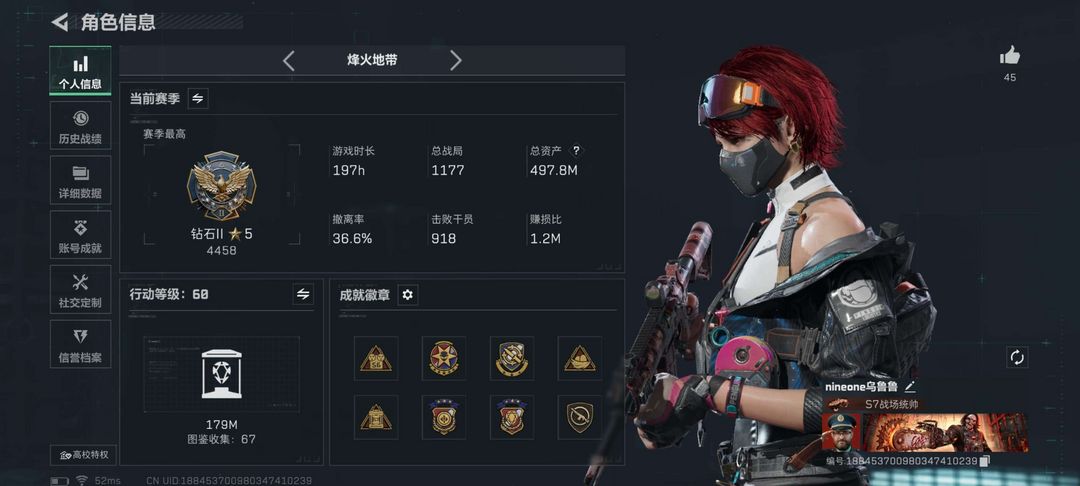Click the back arrow beside 角色信息
The height and width of the screenshot is (486, 1080).
pyautogui.click(x=60, y=22)
